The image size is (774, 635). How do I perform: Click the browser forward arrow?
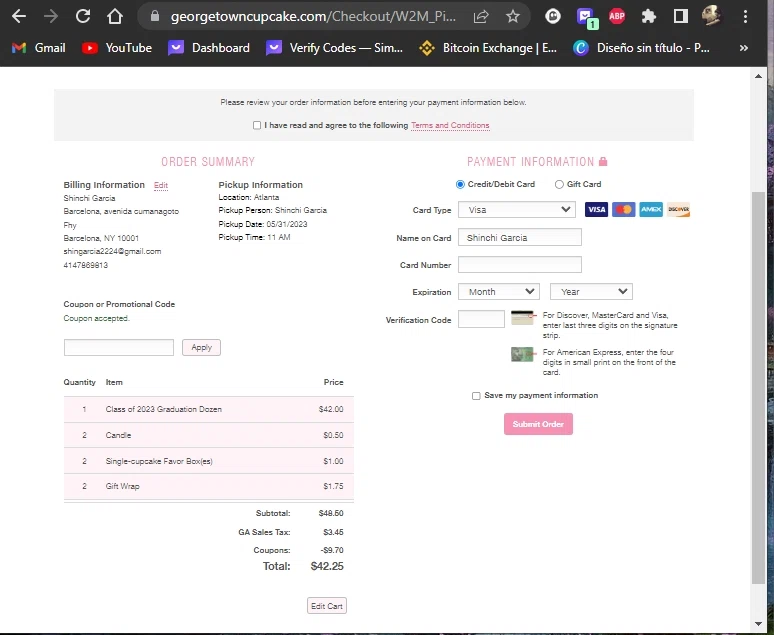pyautogui.click(x=51, y=16)
